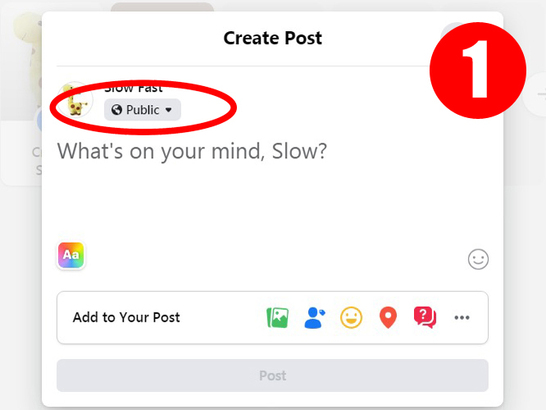Click the Slow Fast profile name
546x410 pixels.
click(134, 88)
